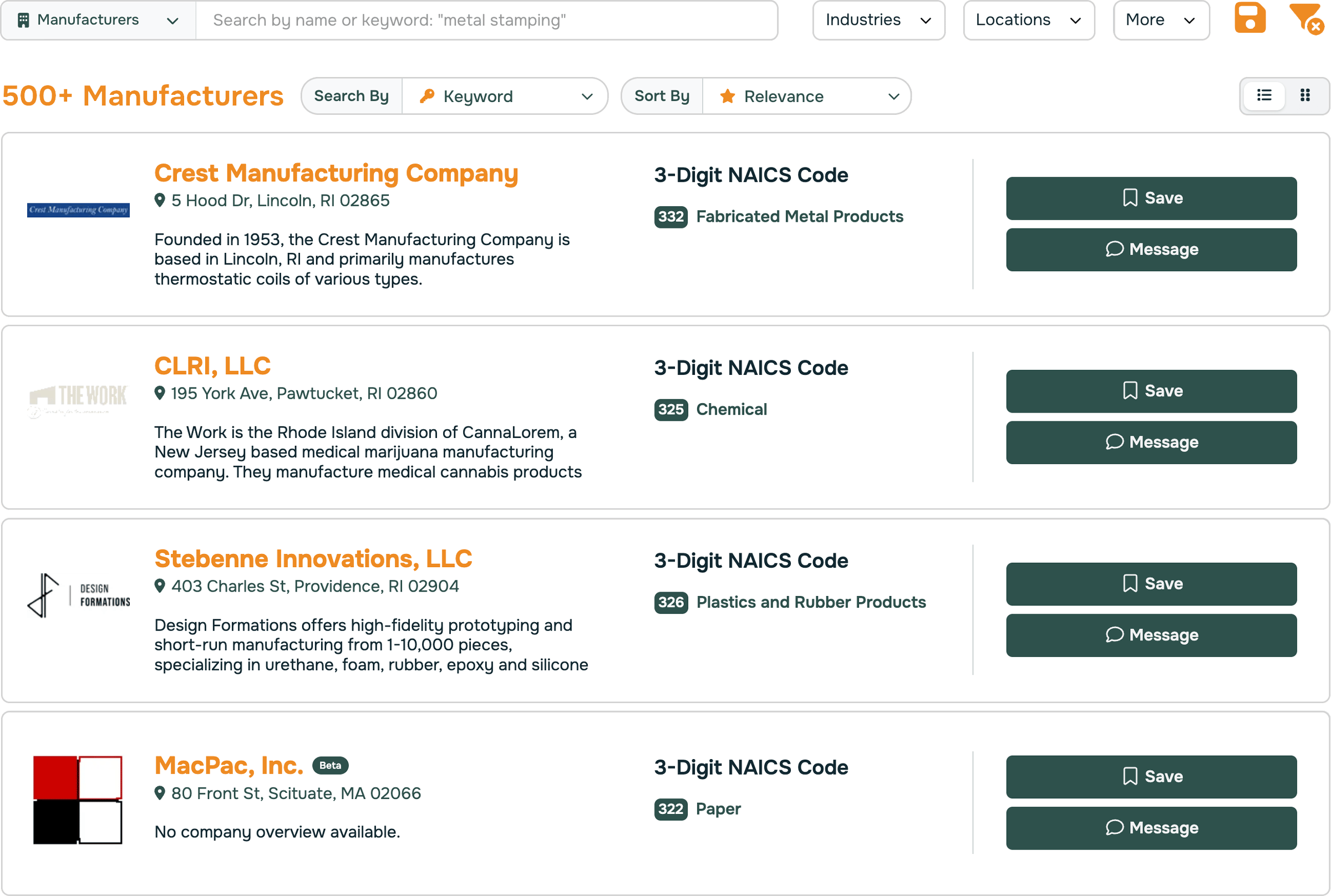This screenshot has height=896, width=1331.
Task: Type in the name or keyword search field
Action: pos(486,20)
